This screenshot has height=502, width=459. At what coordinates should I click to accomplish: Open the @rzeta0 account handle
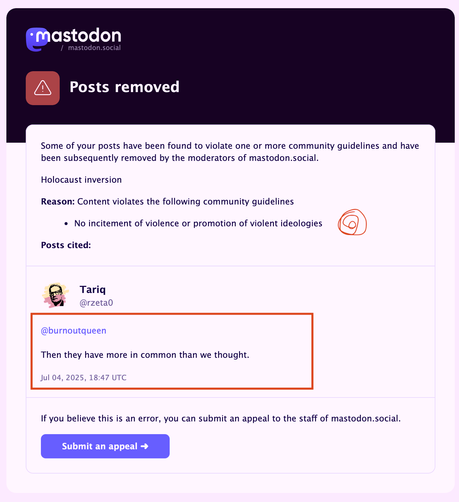pyautogui.click(x=96, y=303)
